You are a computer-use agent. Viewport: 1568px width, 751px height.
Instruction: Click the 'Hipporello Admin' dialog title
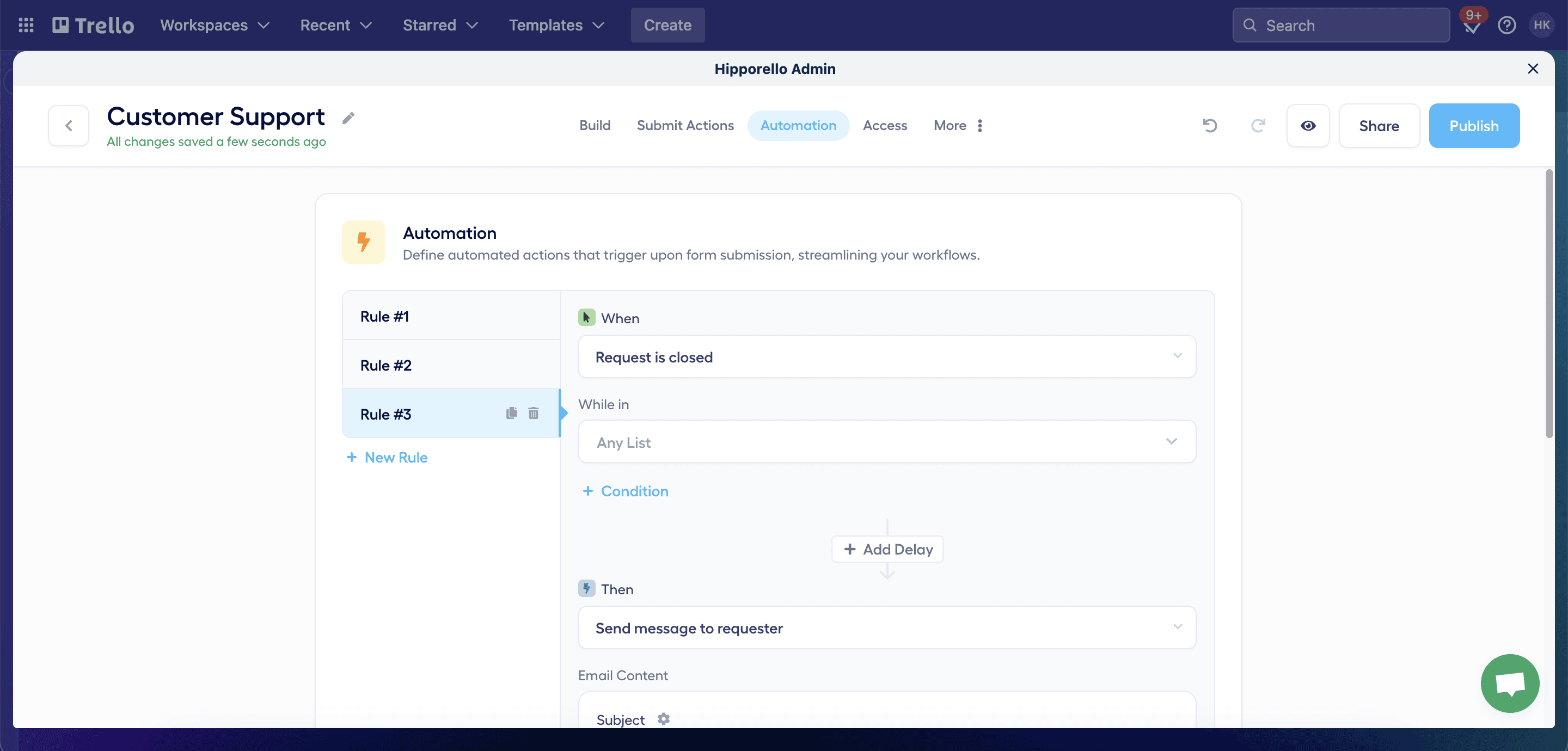coord(775,69)
